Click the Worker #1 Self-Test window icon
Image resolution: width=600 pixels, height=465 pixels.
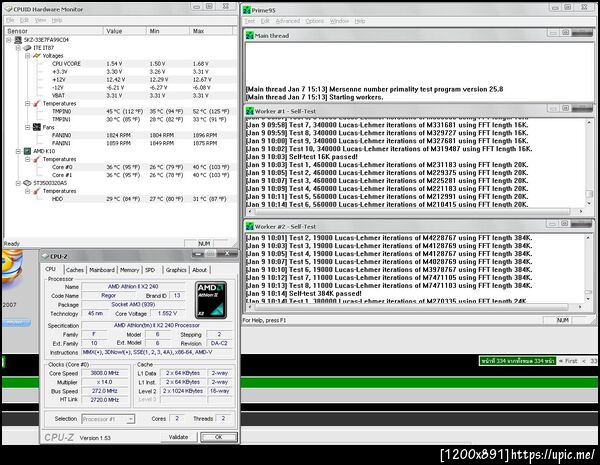(249, 111)
